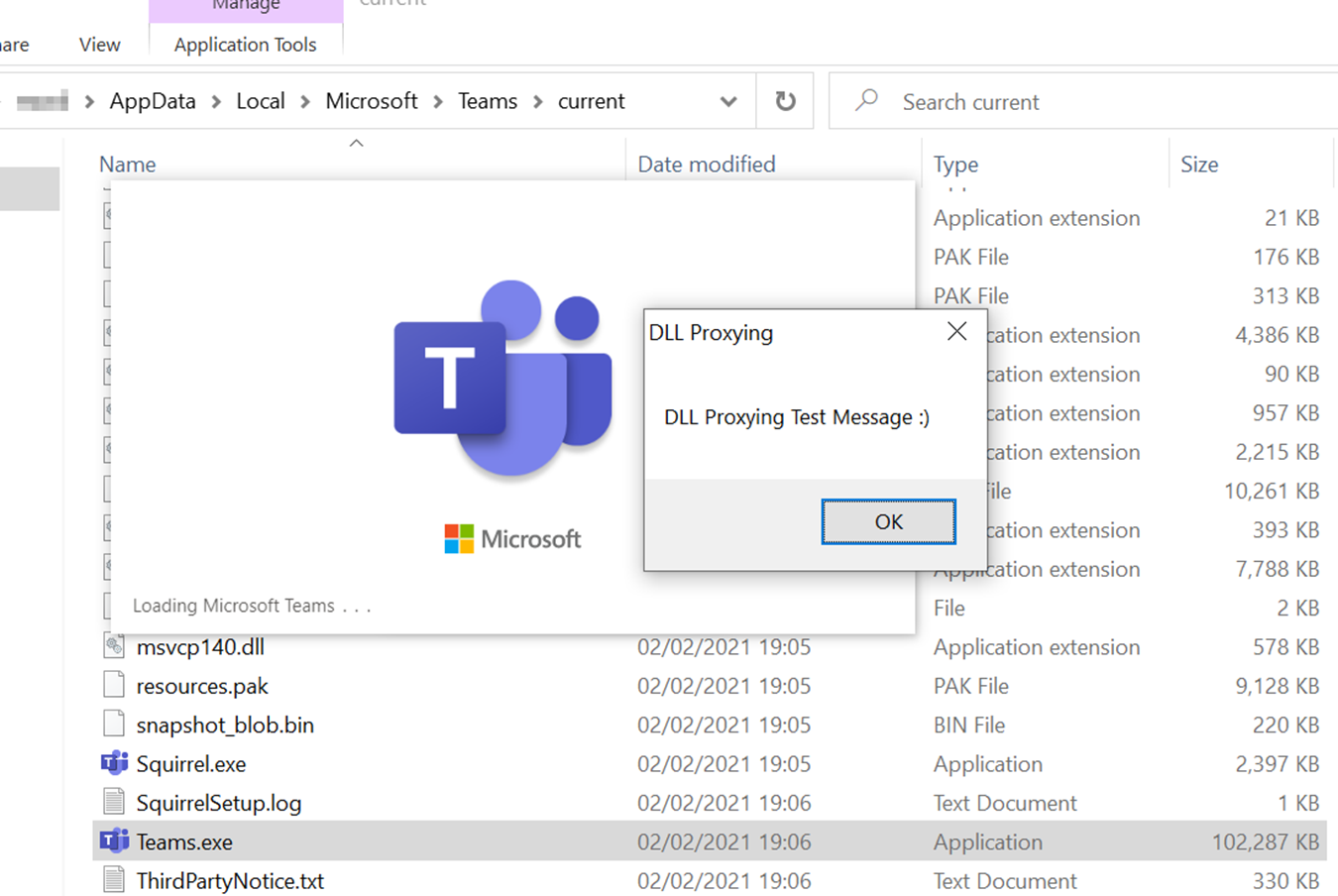Expand the chevron after Local in the path
Image resolution: width=1338 pixels, height=896 pixels.
tap(305, 101)
